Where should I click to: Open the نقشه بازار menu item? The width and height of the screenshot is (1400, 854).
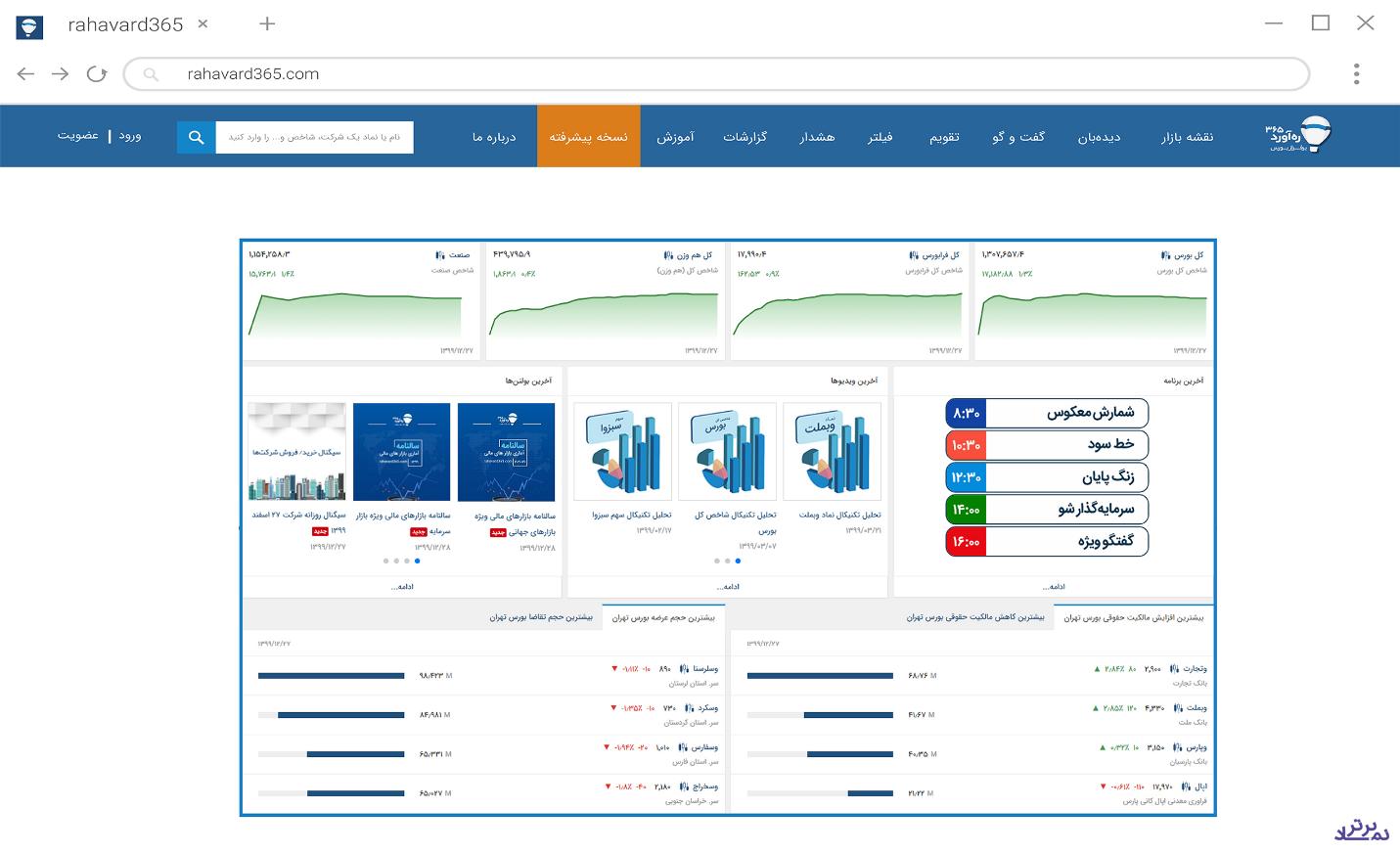point(1187,137)
